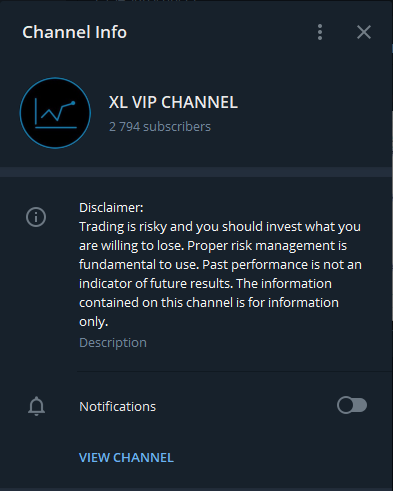Click the 'Trading is risky' description line
Image resolution: width=393 pixels, height=491 pixels.
(x=220, y=227)
